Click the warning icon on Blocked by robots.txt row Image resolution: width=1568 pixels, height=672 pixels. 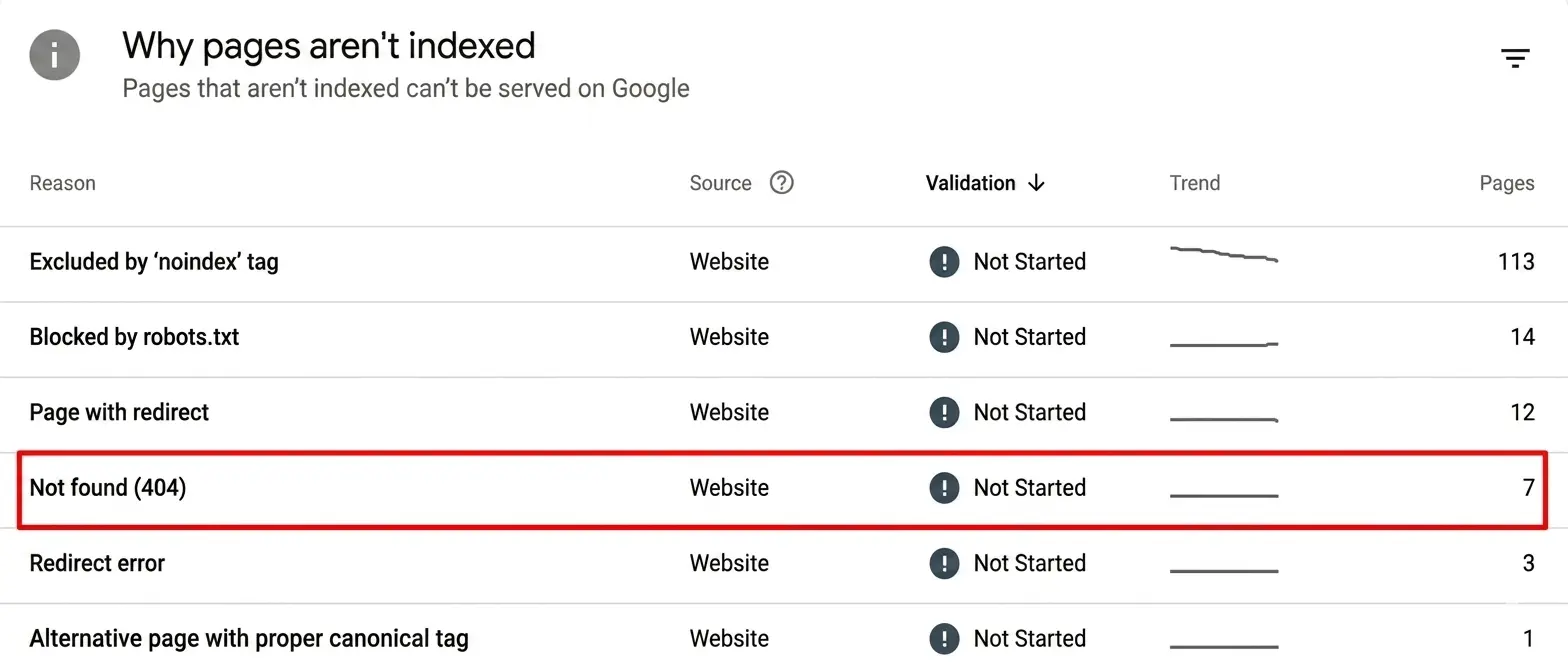point(943,337)
